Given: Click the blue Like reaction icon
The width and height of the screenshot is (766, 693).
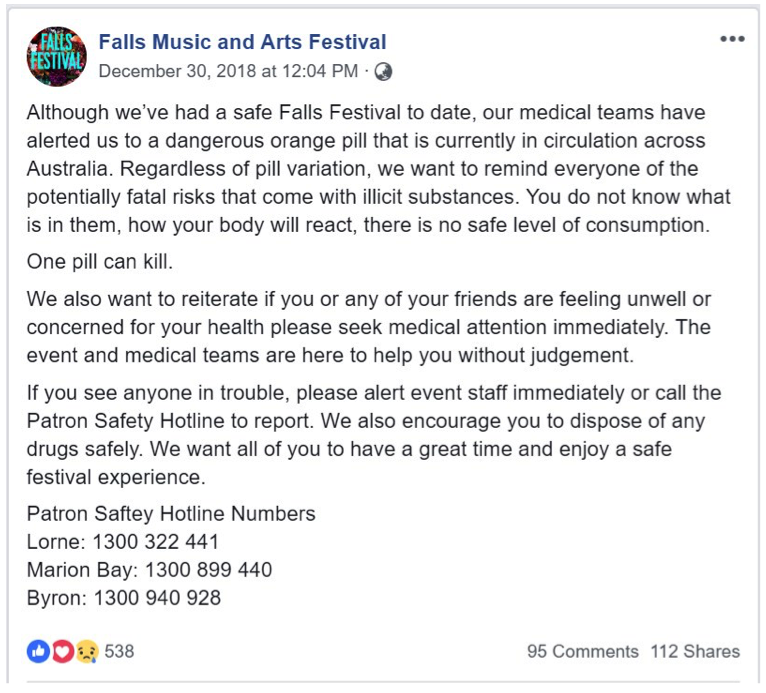Looking at the screenshot, I should (x=38, y=651).
